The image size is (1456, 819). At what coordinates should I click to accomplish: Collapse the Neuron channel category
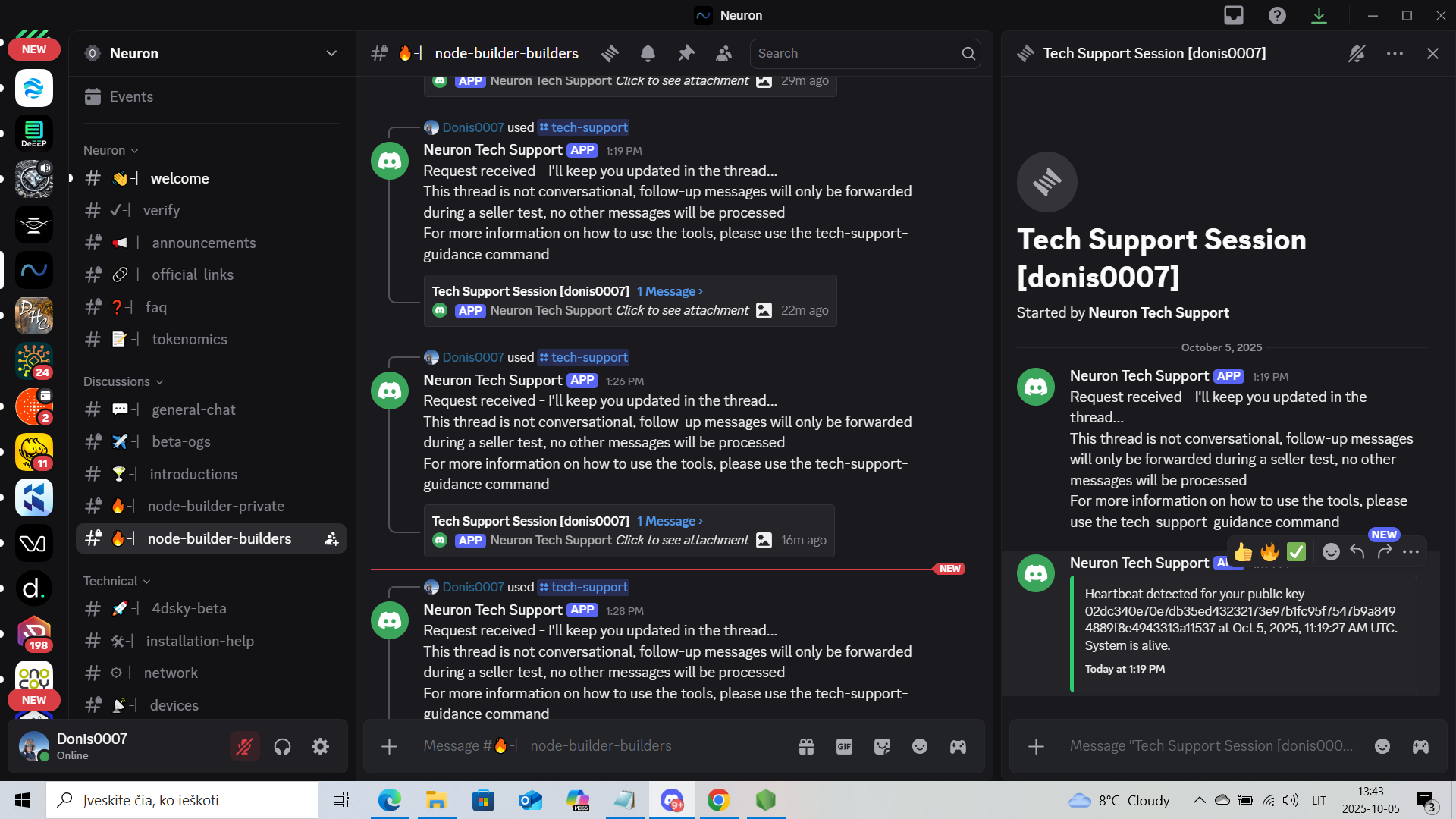point(111,150)
